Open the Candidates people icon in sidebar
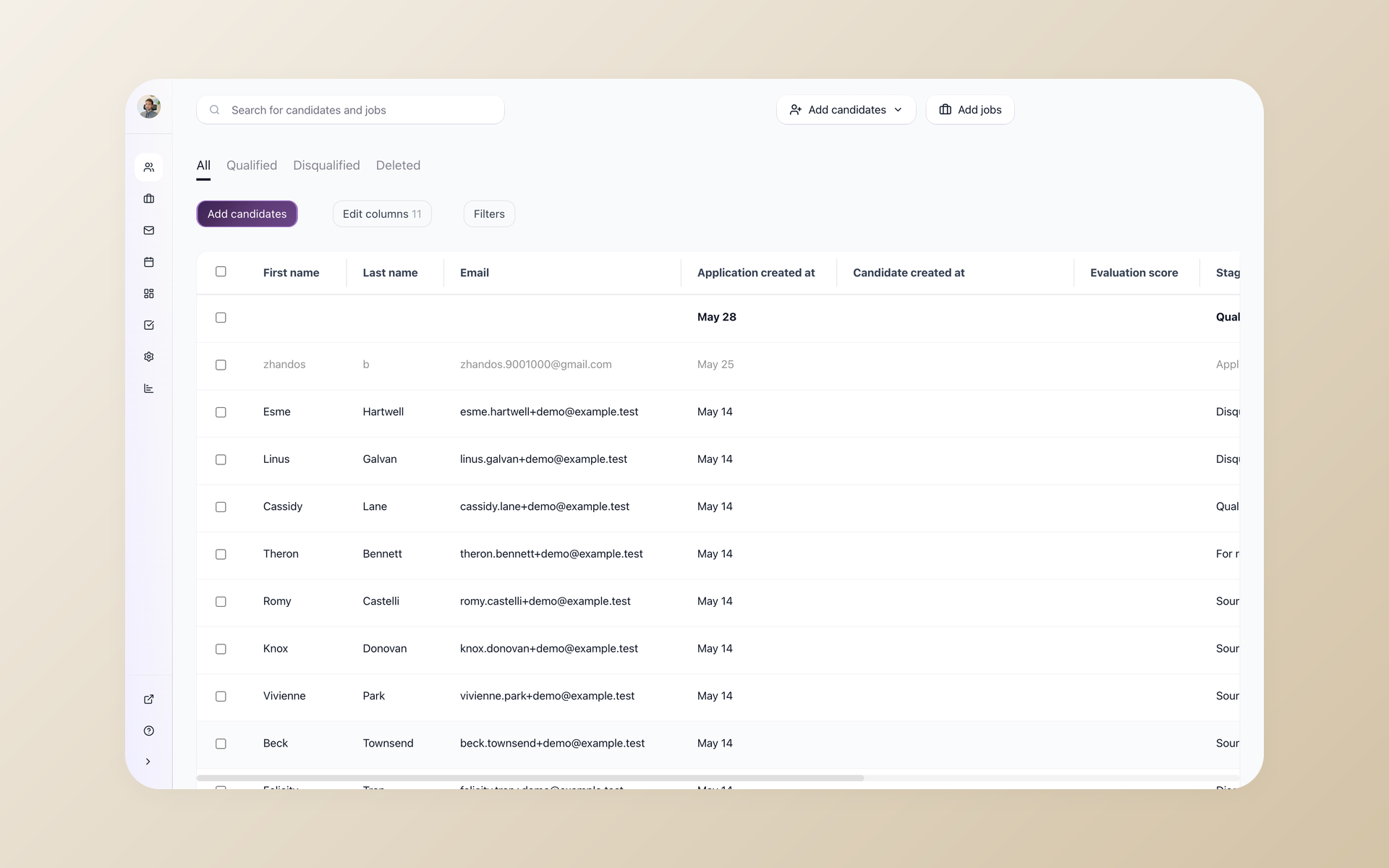The height and width of the screenshot is (868, 1389). click(149, 167)
